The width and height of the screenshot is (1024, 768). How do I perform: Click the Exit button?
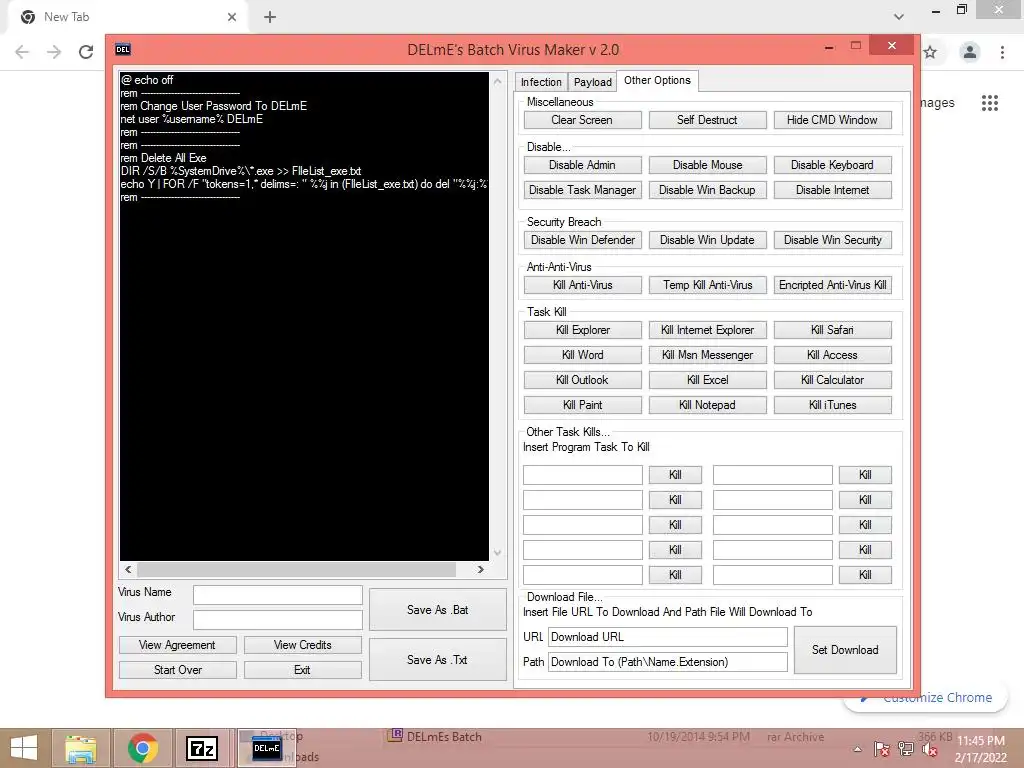(x=302, y=670)
